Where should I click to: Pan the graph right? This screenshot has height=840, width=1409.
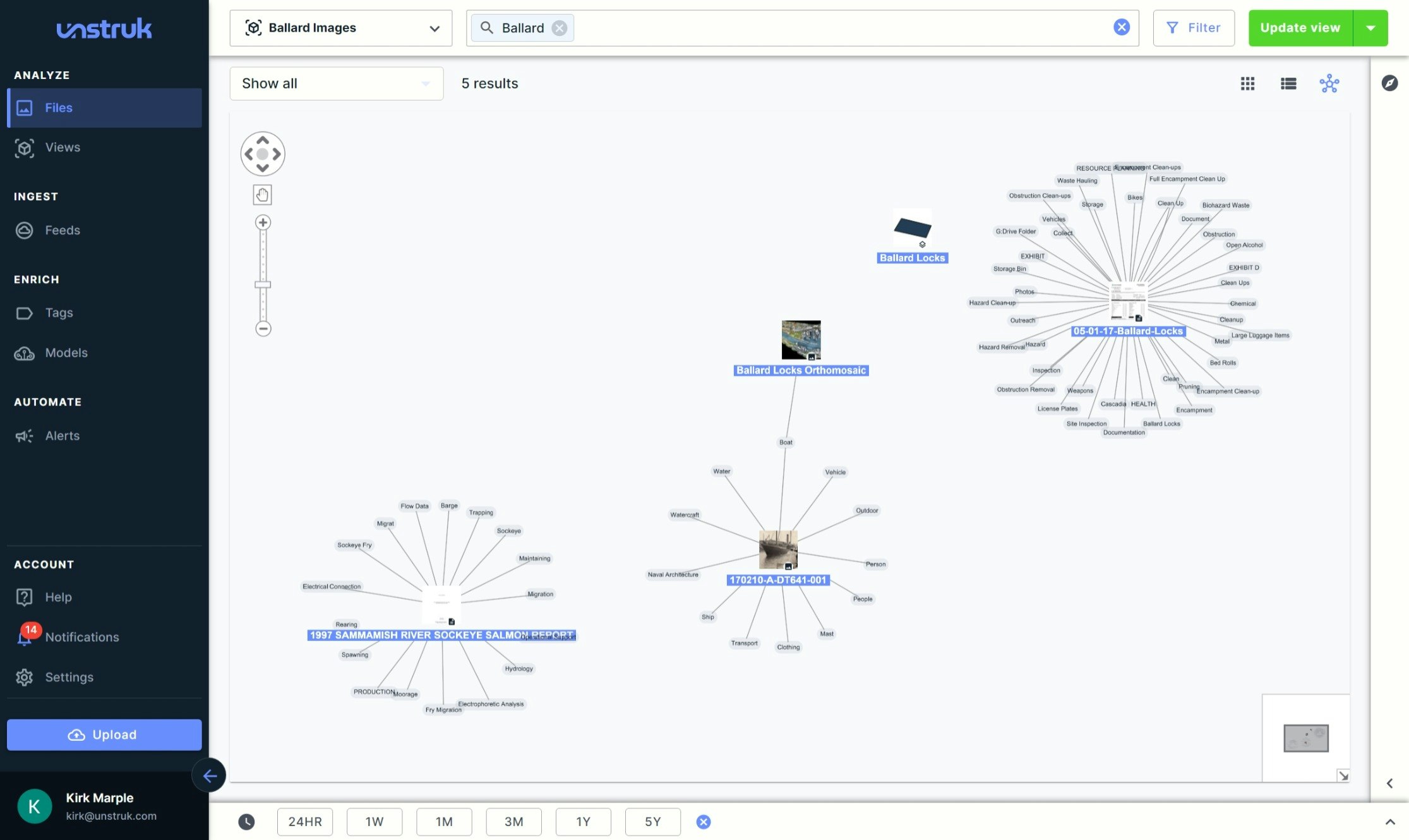coord(277,154)
